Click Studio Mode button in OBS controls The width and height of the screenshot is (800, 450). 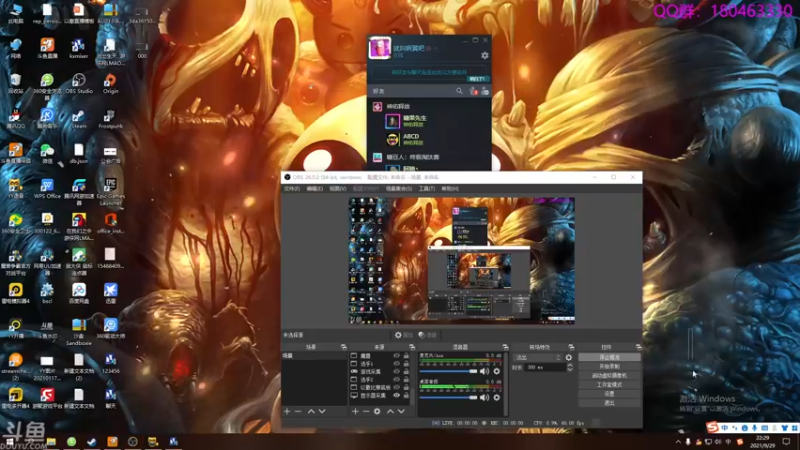point(609,385)
